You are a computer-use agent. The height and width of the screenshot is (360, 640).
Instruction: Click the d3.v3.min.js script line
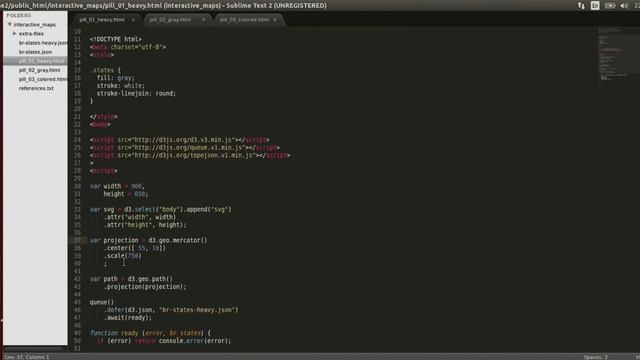click(x=180, y=140)
